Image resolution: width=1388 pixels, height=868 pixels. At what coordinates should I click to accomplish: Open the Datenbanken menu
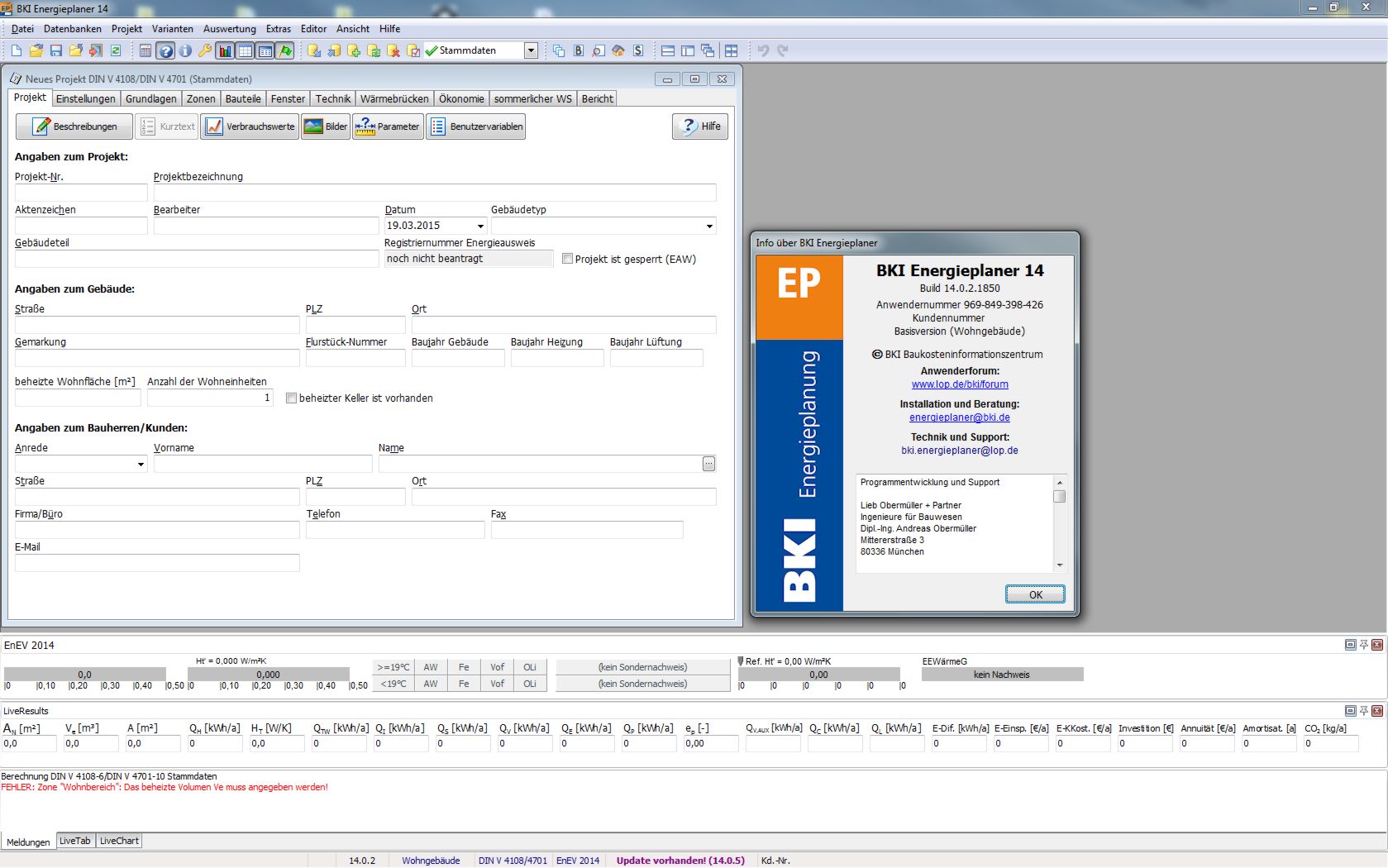[x=73, y=29]
